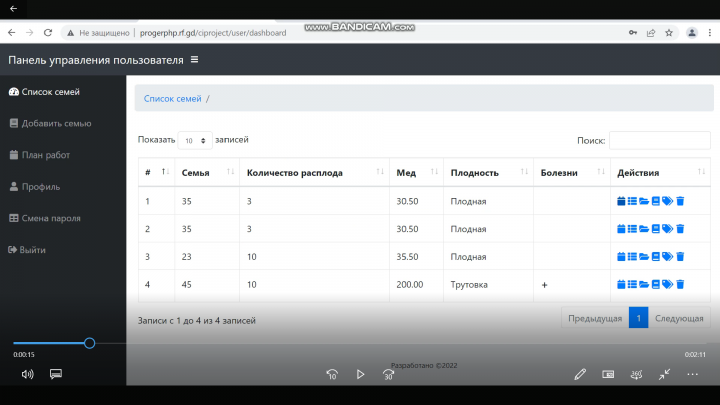Sort table by Действия column
720x405 pixels.
click(x=660, y=173)
